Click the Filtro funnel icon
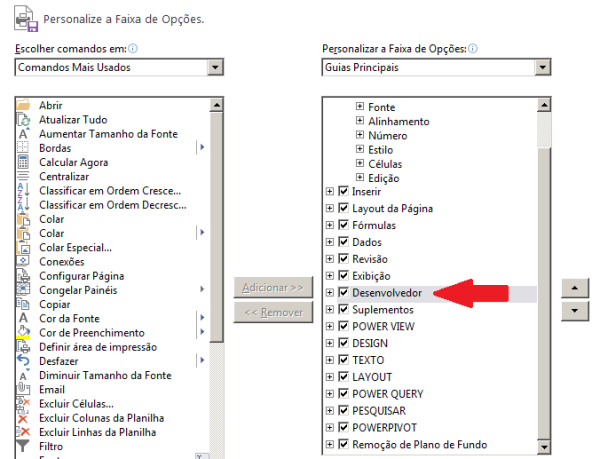The width and height of the screenshot is (600, 459). (x=23, y=446)
